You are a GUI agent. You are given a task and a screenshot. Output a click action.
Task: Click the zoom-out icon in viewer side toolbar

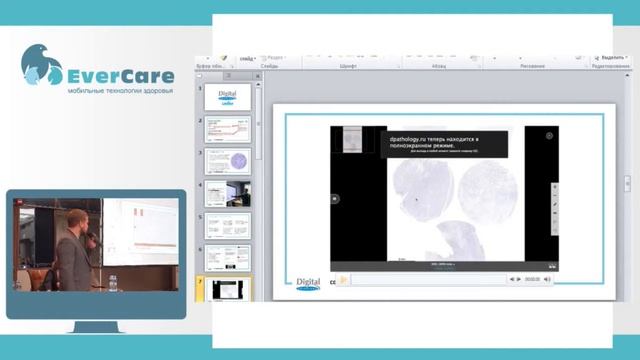pyautogui.click(x=555, y=196)
